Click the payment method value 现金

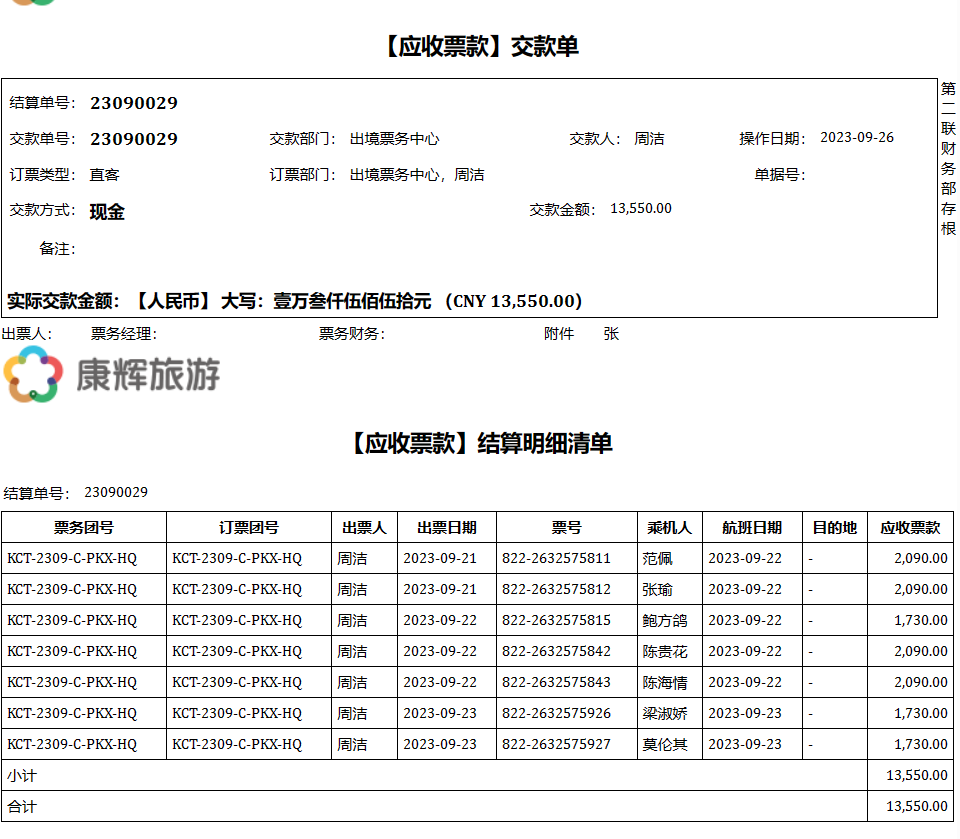(x=107, y=212)
